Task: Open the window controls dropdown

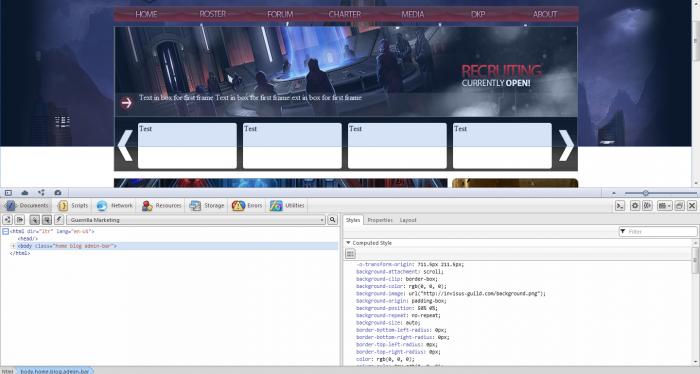Action: pyautogui.click(x=664, y=206)
